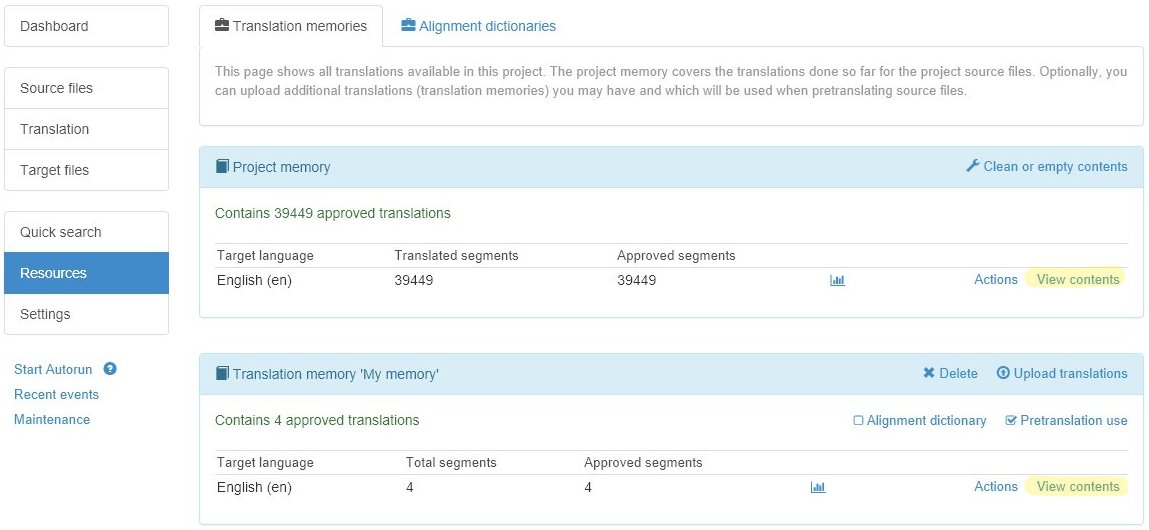Click the upload arrow icon for translations

(x=1003, y=373)
